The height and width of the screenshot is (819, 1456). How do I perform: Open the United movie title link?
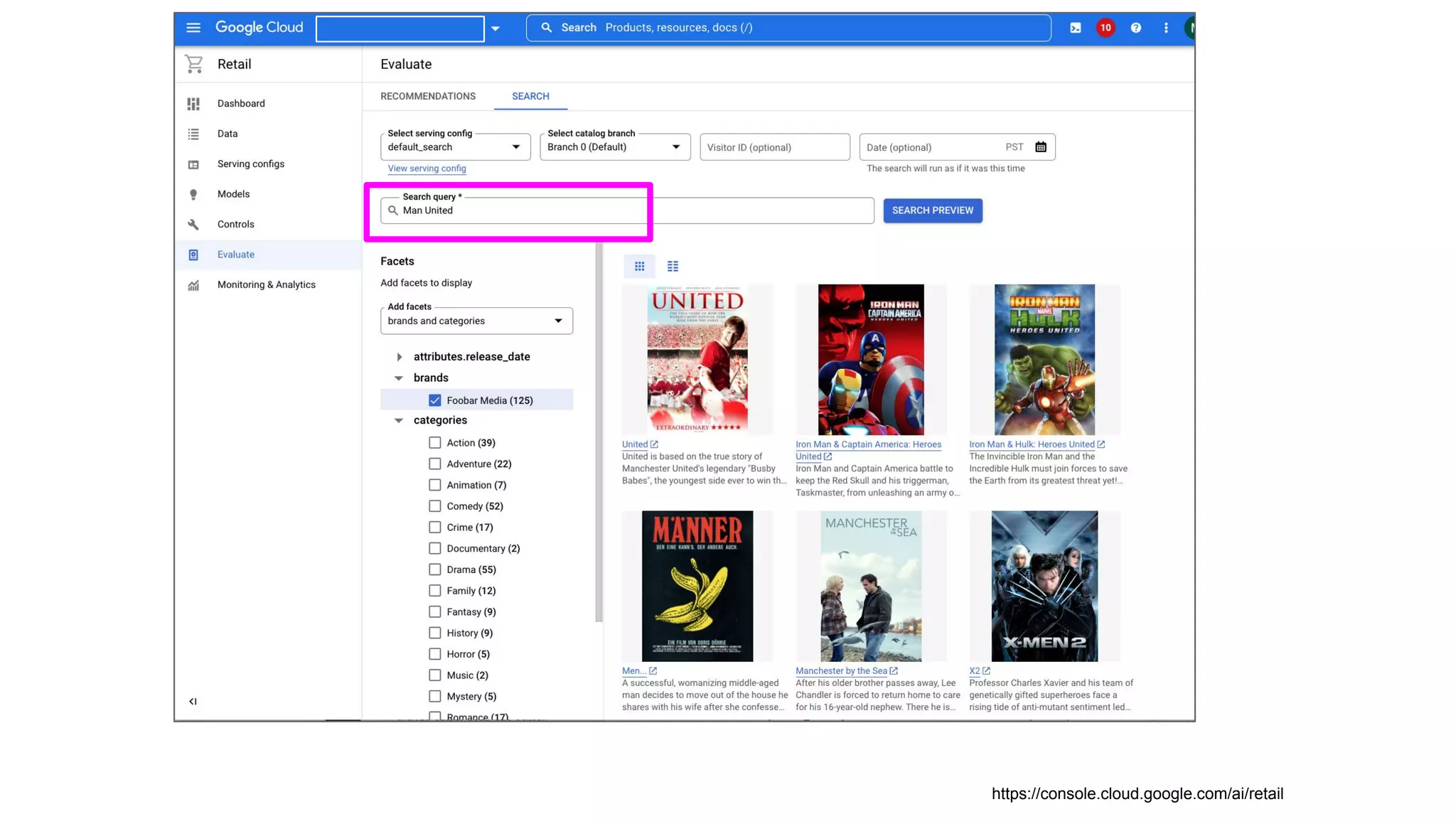point(635,444)
